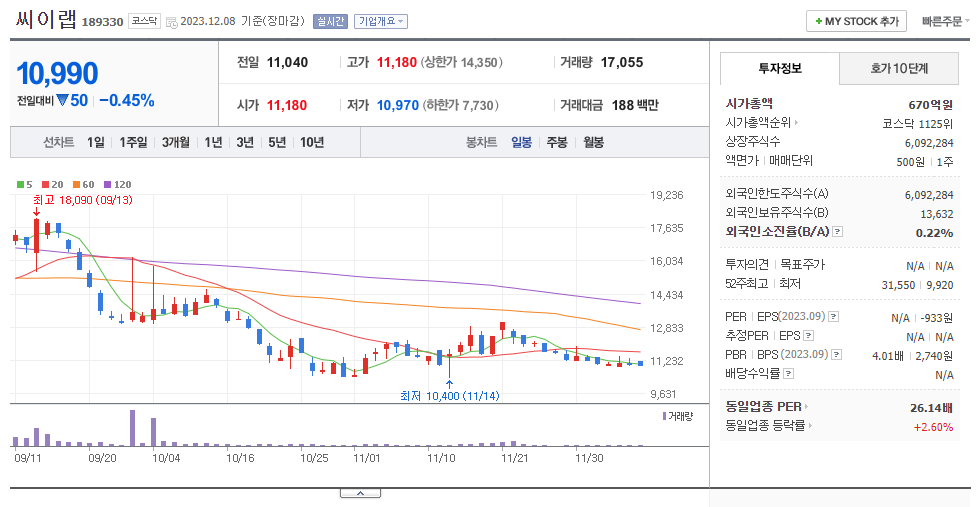Select the 3개월 line chart period
Viewport: 976px width, 507px height.
(176, 142)
